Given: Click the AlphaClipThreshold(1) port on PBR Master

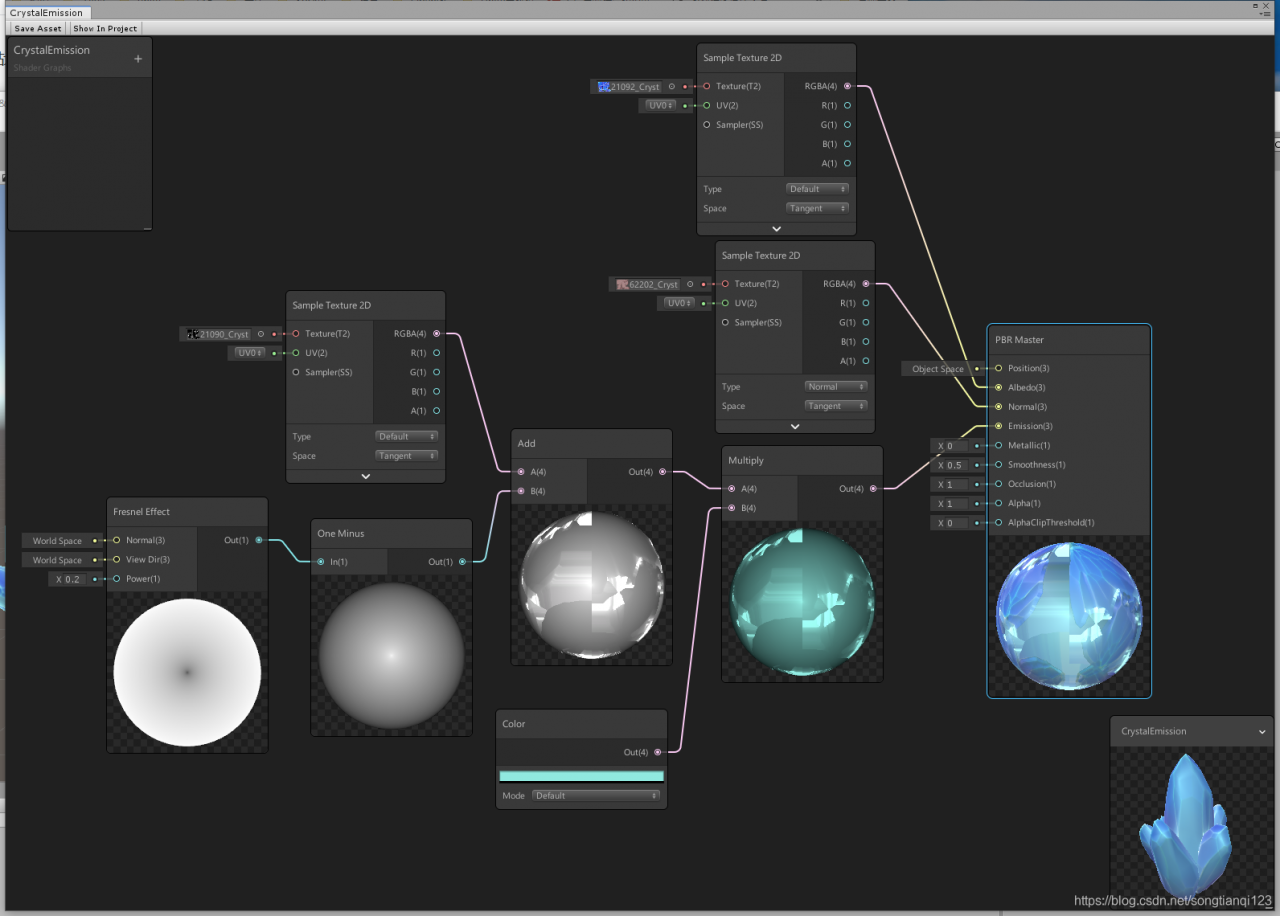Looking at the screenshot, I should [x=998, y=523].
